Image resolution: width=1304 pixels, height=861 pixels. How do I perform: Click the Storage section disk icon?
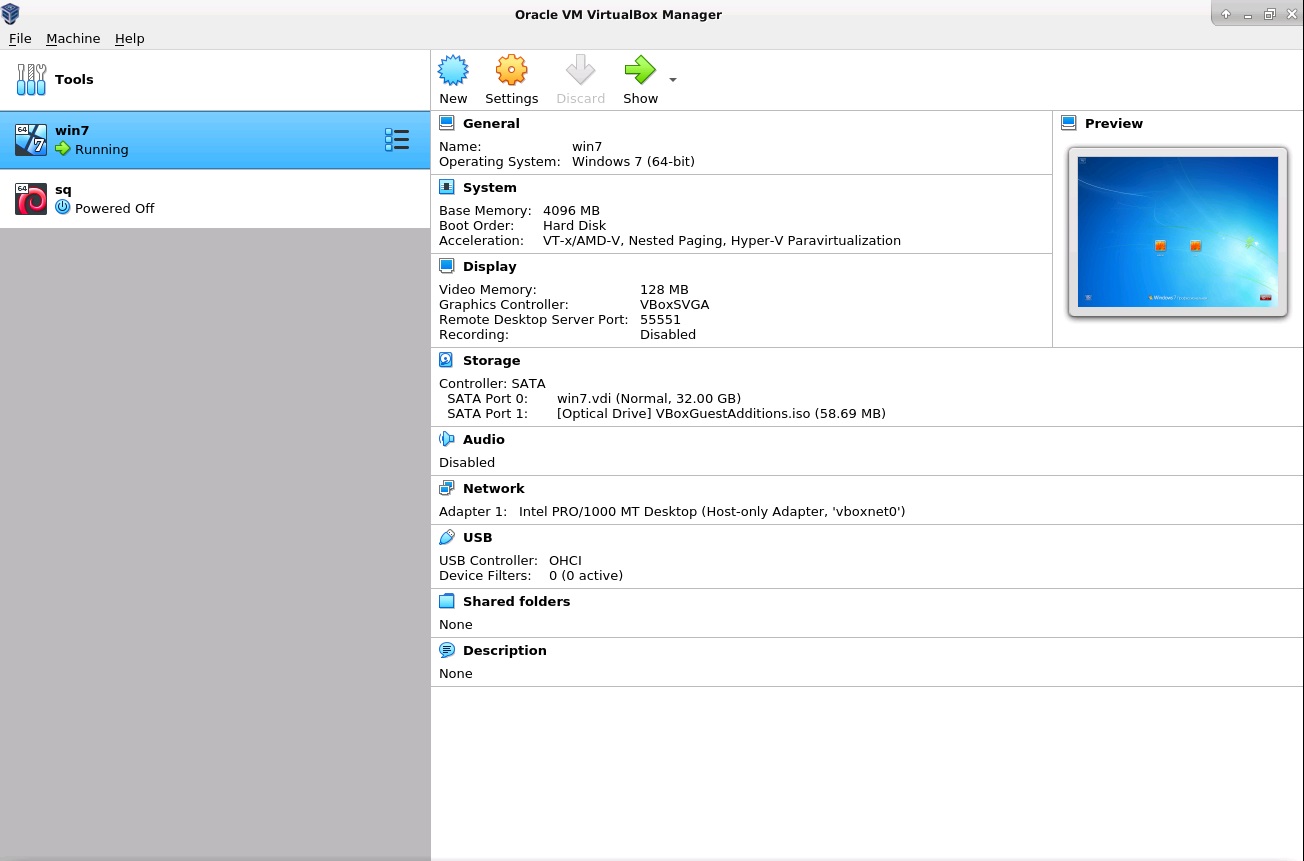(x=447, y=360)
